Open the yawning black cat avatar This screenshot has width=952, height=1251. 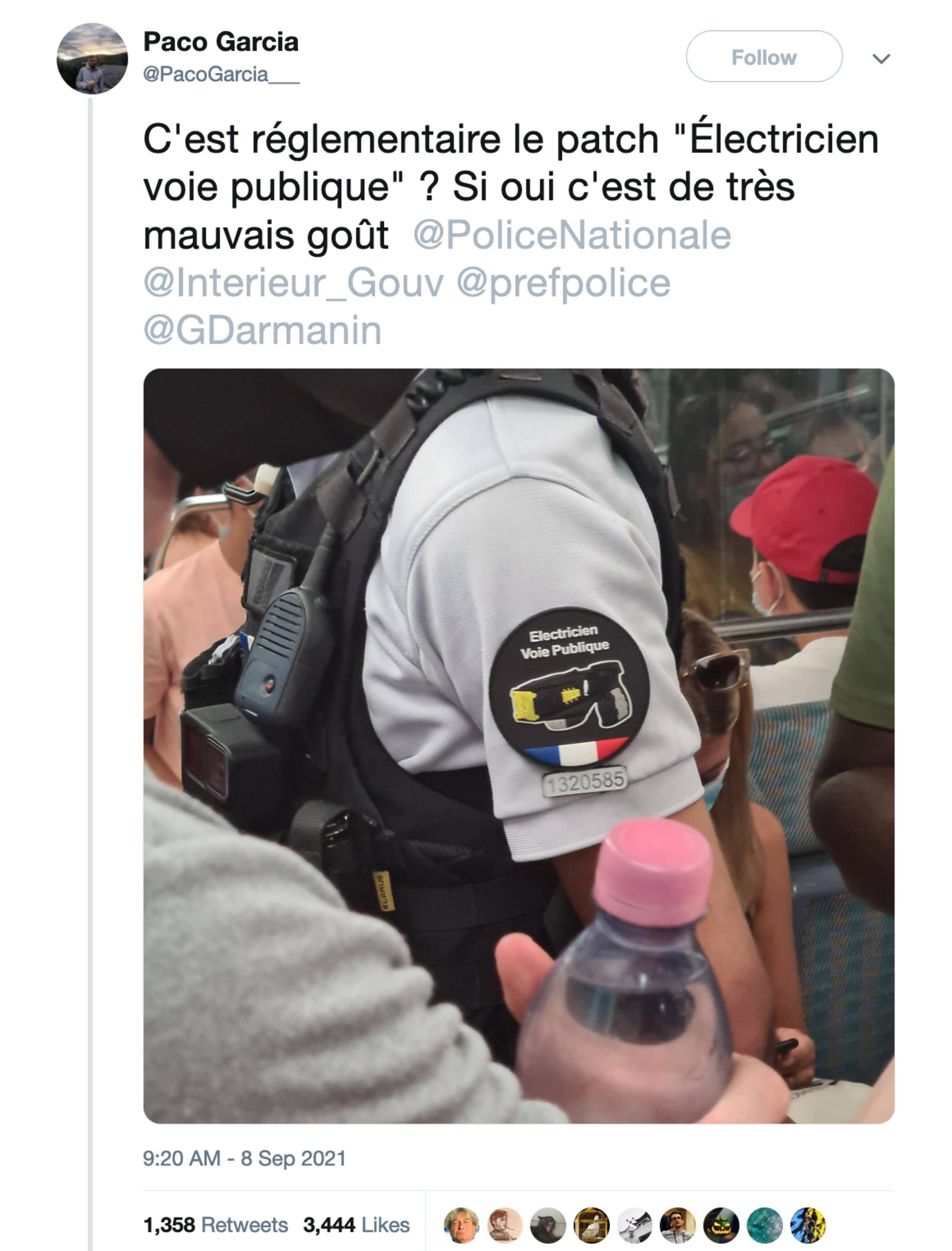tap(548, 1225)
